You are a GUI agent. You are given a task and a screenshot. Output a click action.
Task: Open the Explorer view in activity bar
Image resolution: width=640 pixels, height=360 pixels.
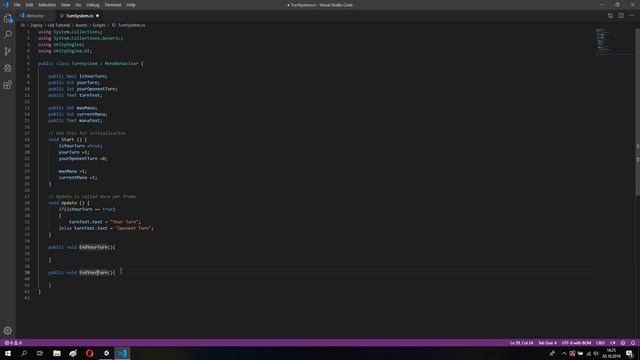click(x=8, y=18)
